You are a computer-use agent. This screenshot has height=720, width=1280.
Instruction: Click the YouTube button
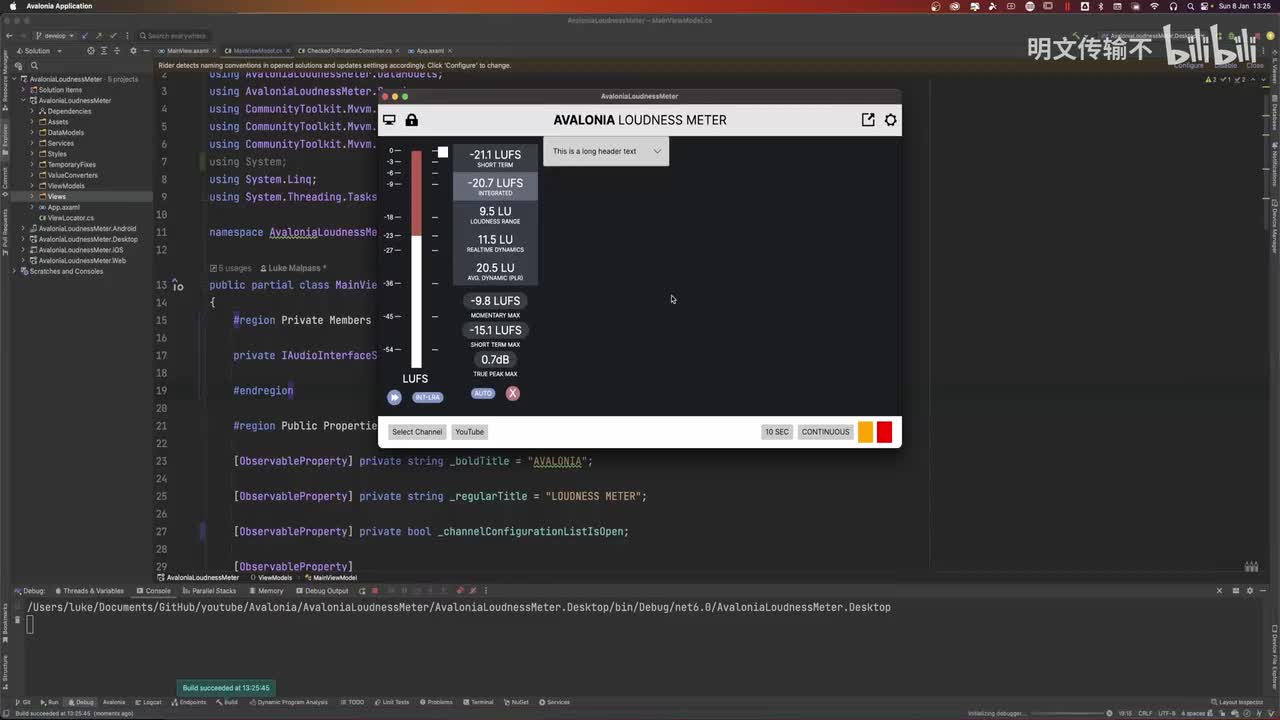click(469, 432)
